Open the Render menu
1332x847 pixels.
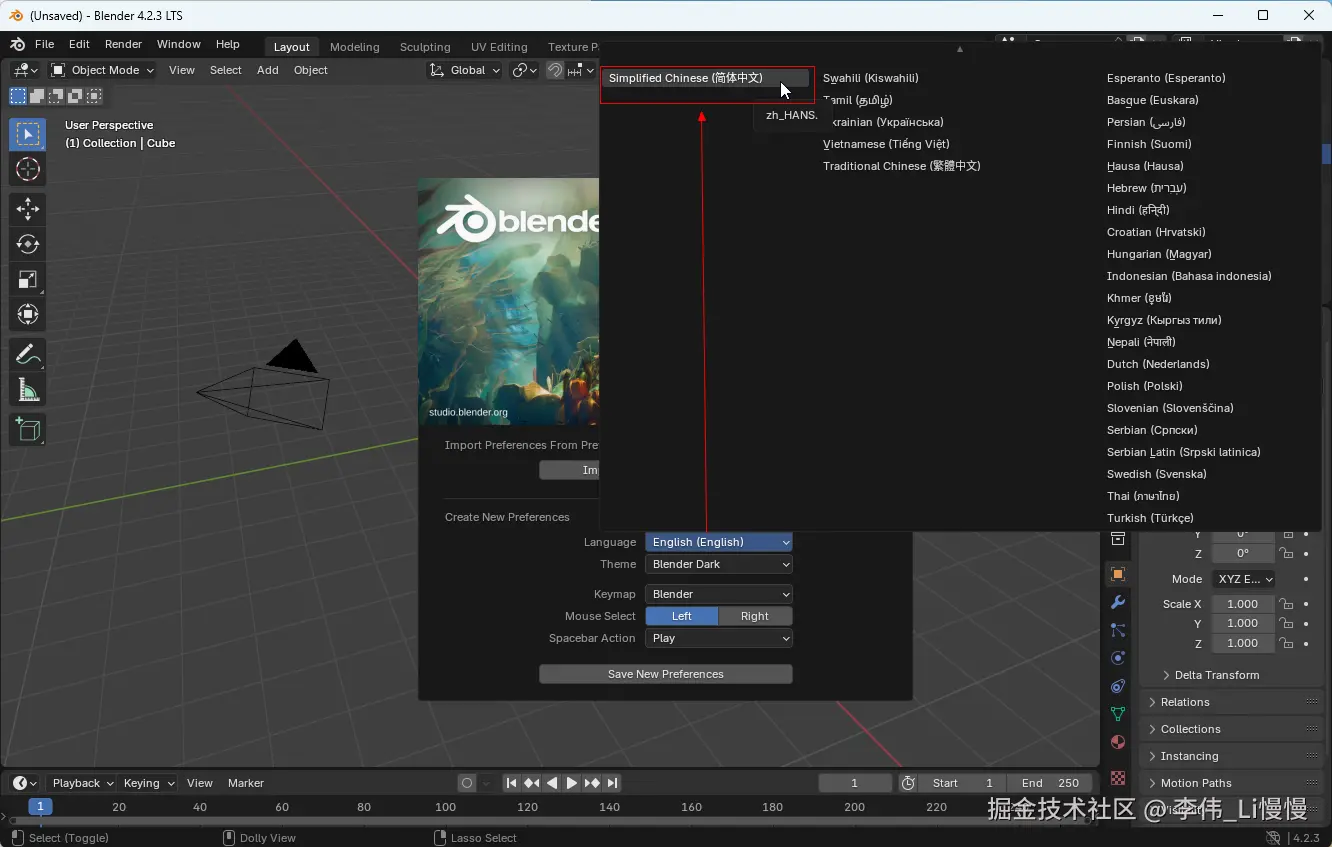tap(123, 45)
